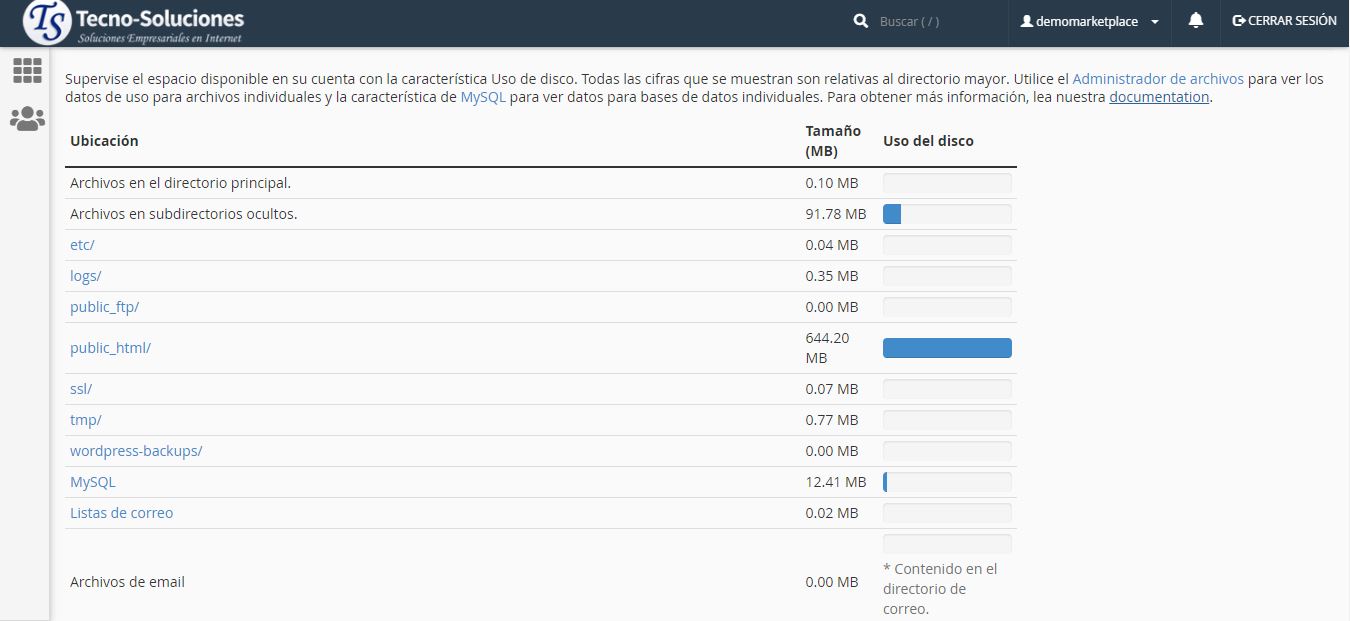Open the documentation link

point(1159,97)
